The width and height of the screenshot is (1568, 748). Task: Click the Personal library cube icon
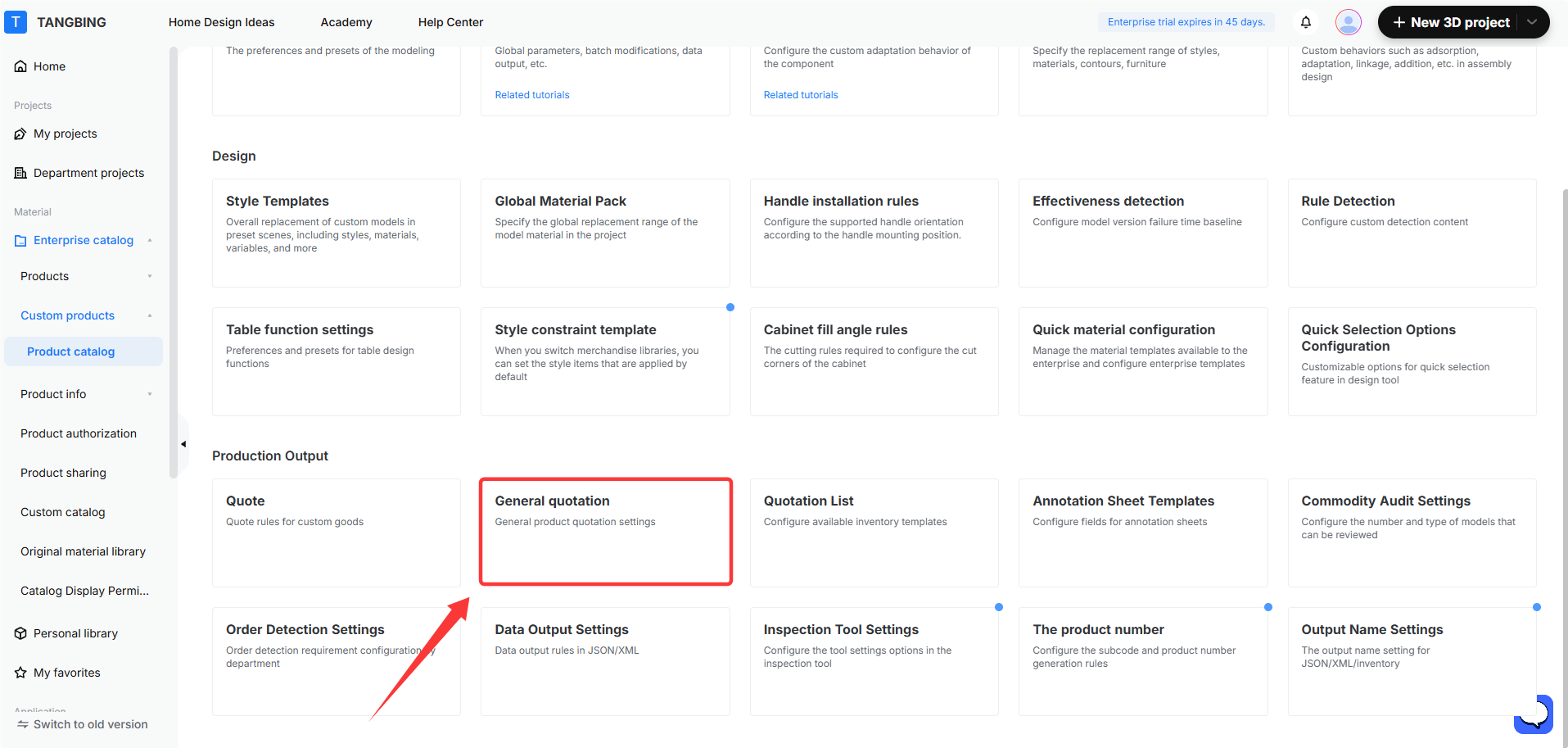coord(20,633)
